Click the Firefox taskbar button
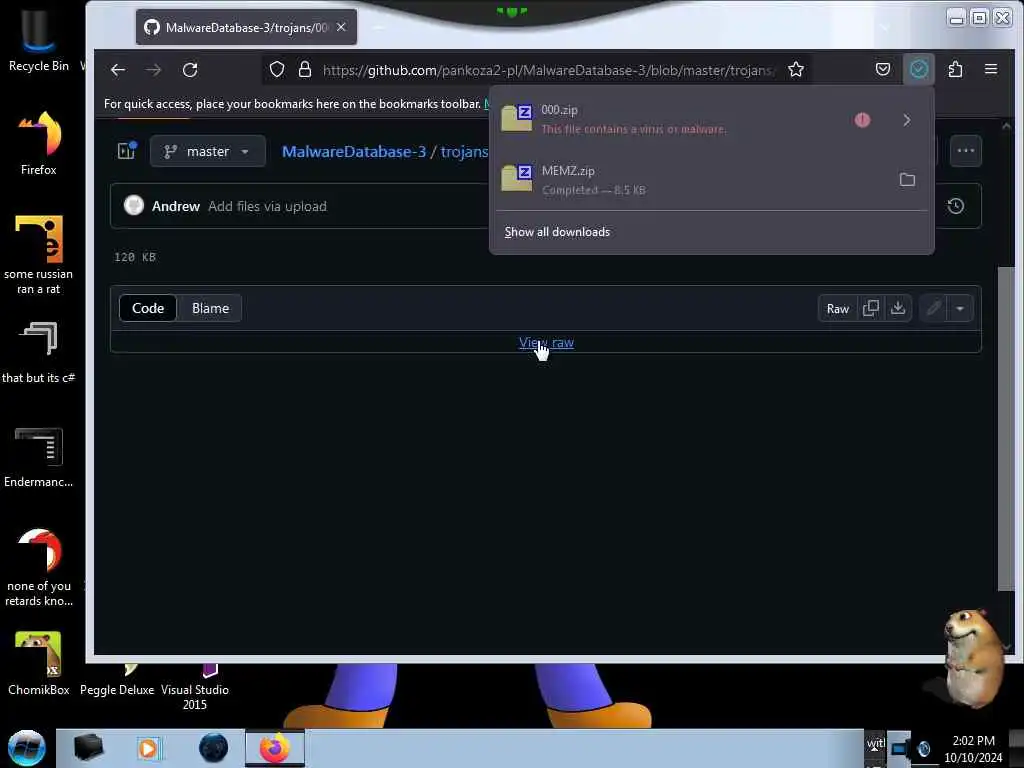Viewport: 1024px width, 768px height. (275, 748)
